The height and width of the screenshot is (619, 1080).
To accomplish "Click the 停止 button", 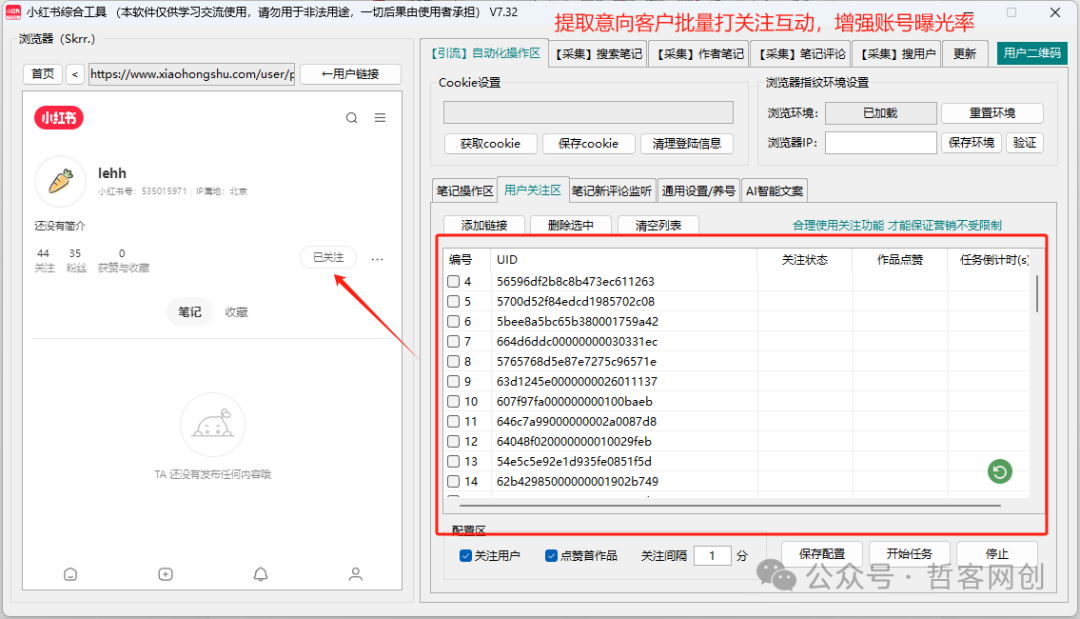I will 997,554.
